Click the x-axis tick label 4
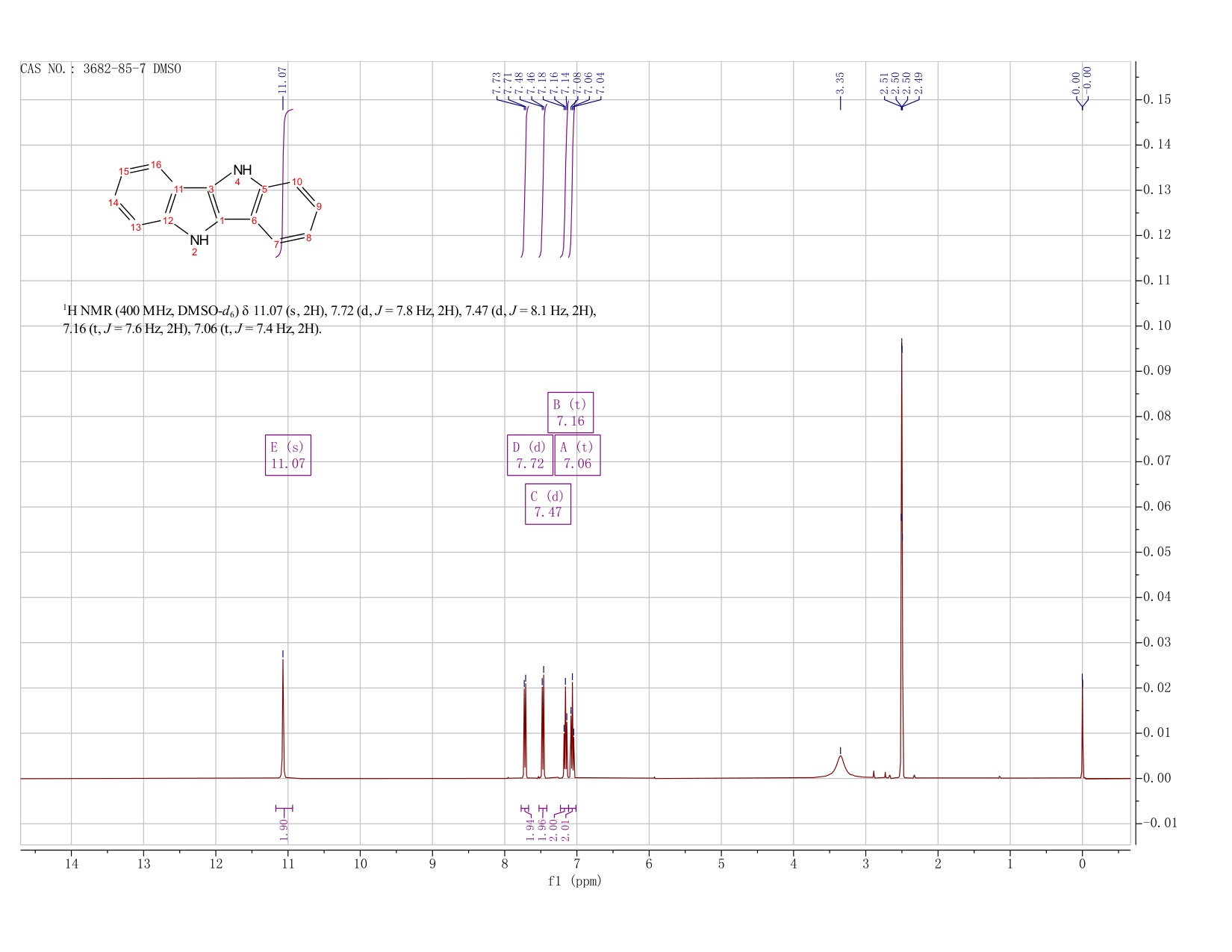 794,864
